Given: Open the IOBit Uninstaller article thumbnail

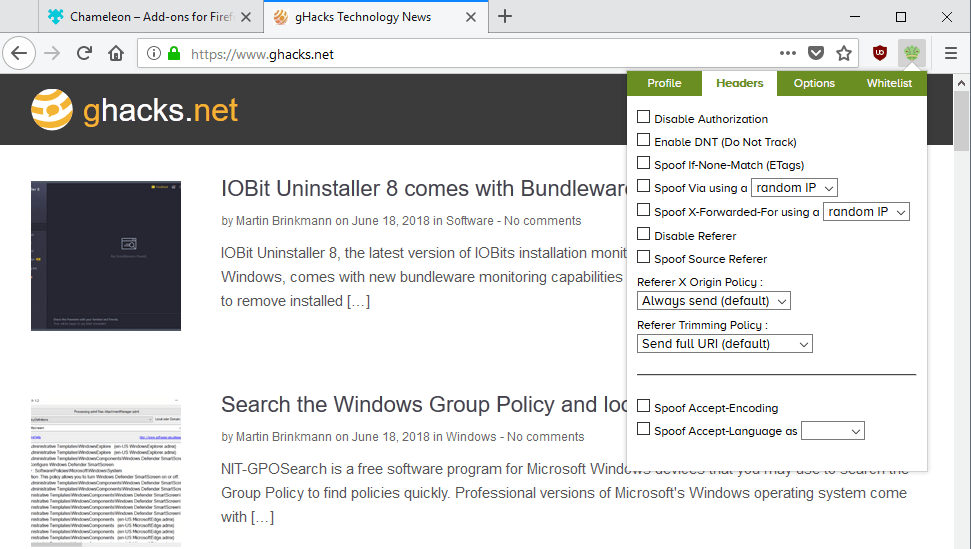Looking at the screenshot, I should (x=106, y=256).
